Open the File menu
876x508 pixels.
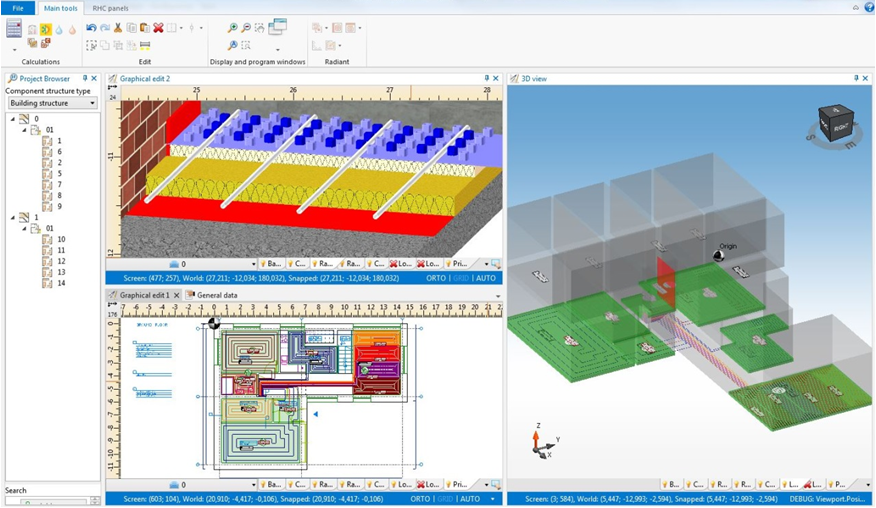[x=17, y=8]
